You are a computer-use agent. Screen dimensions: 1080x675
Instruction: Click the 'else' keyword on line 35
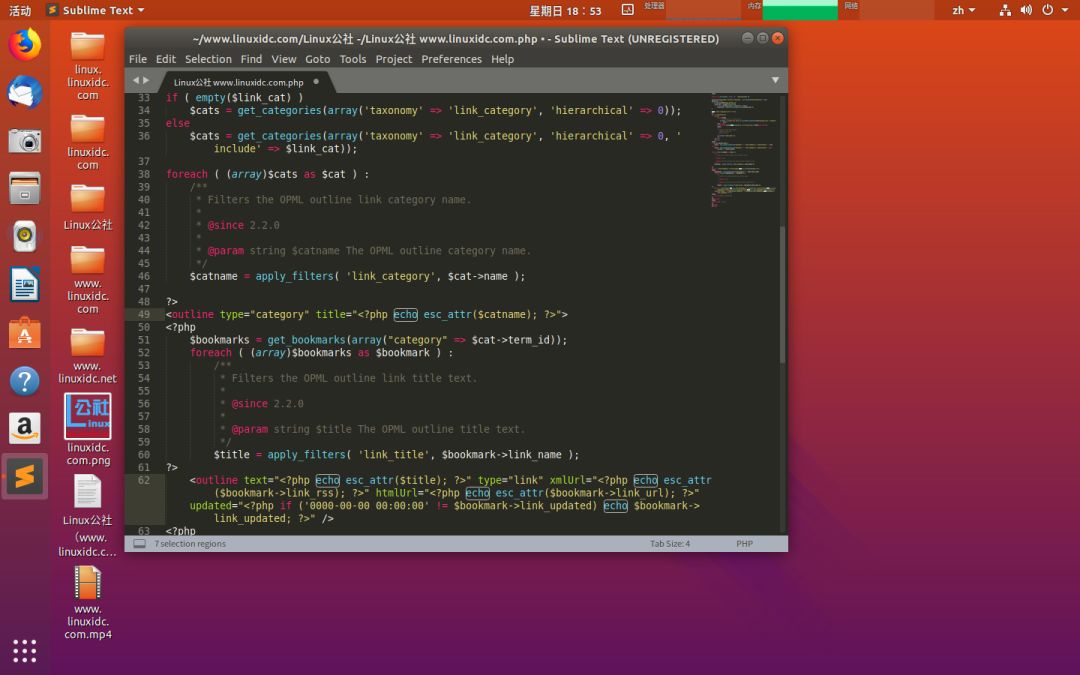pos(178,123)
